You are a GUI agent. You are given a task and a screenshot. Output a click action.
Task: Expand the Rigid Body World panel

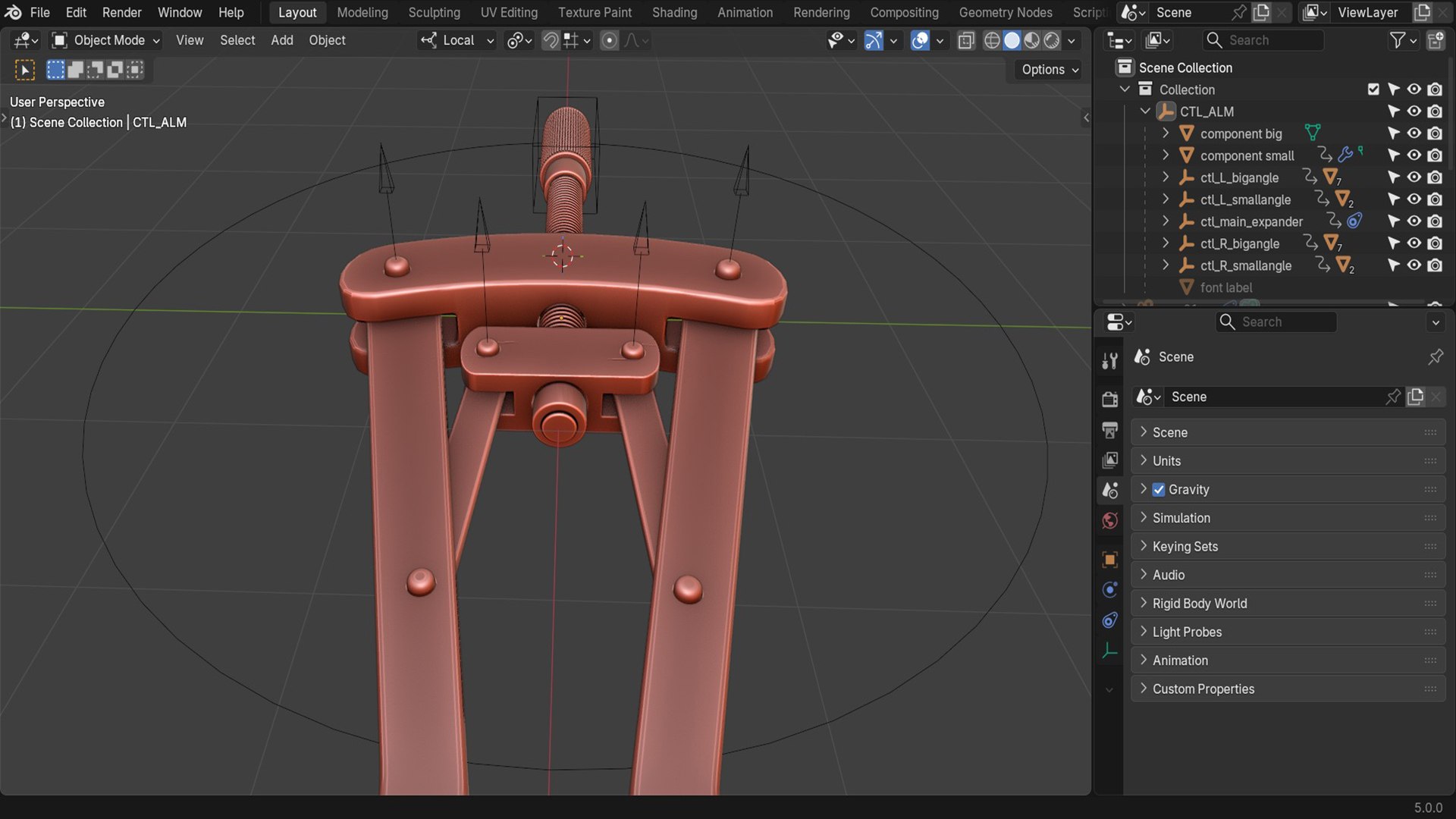click(x=1288, y=604)
